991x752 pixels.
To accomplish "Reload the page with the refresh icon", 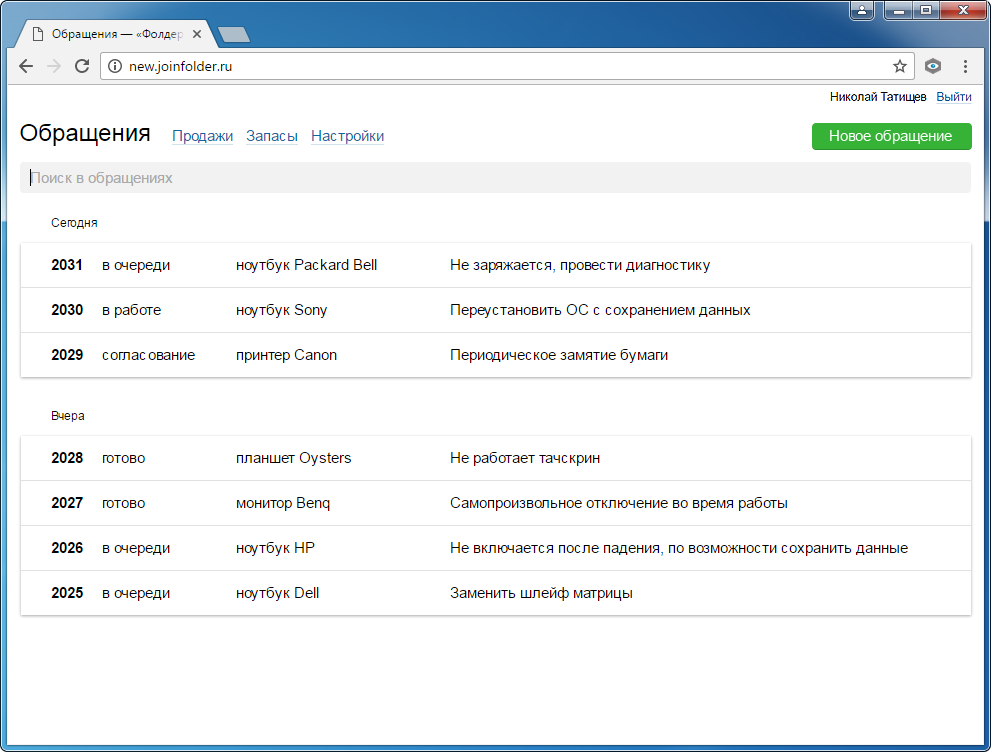I will [82, 67].
